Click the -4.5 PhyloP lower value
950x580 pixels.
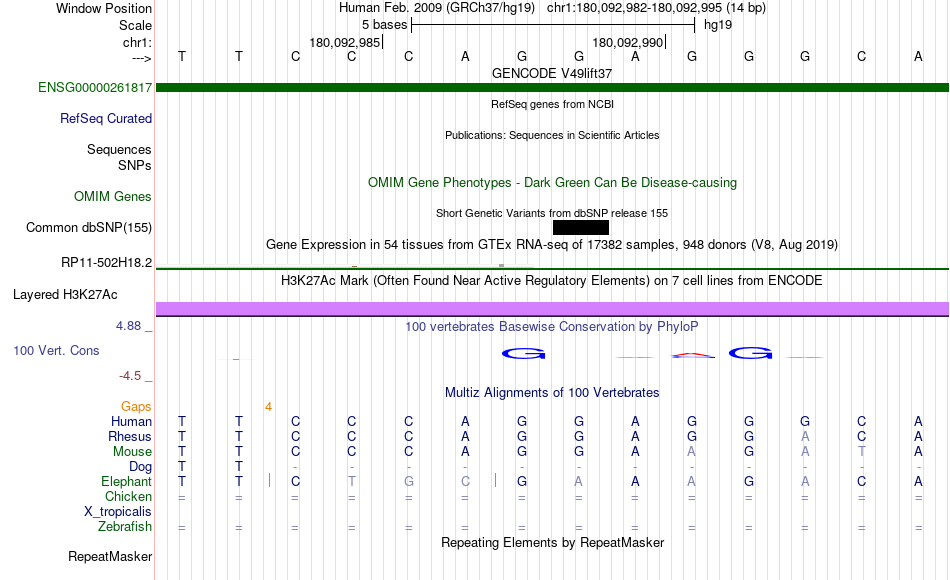pos(130,376)
